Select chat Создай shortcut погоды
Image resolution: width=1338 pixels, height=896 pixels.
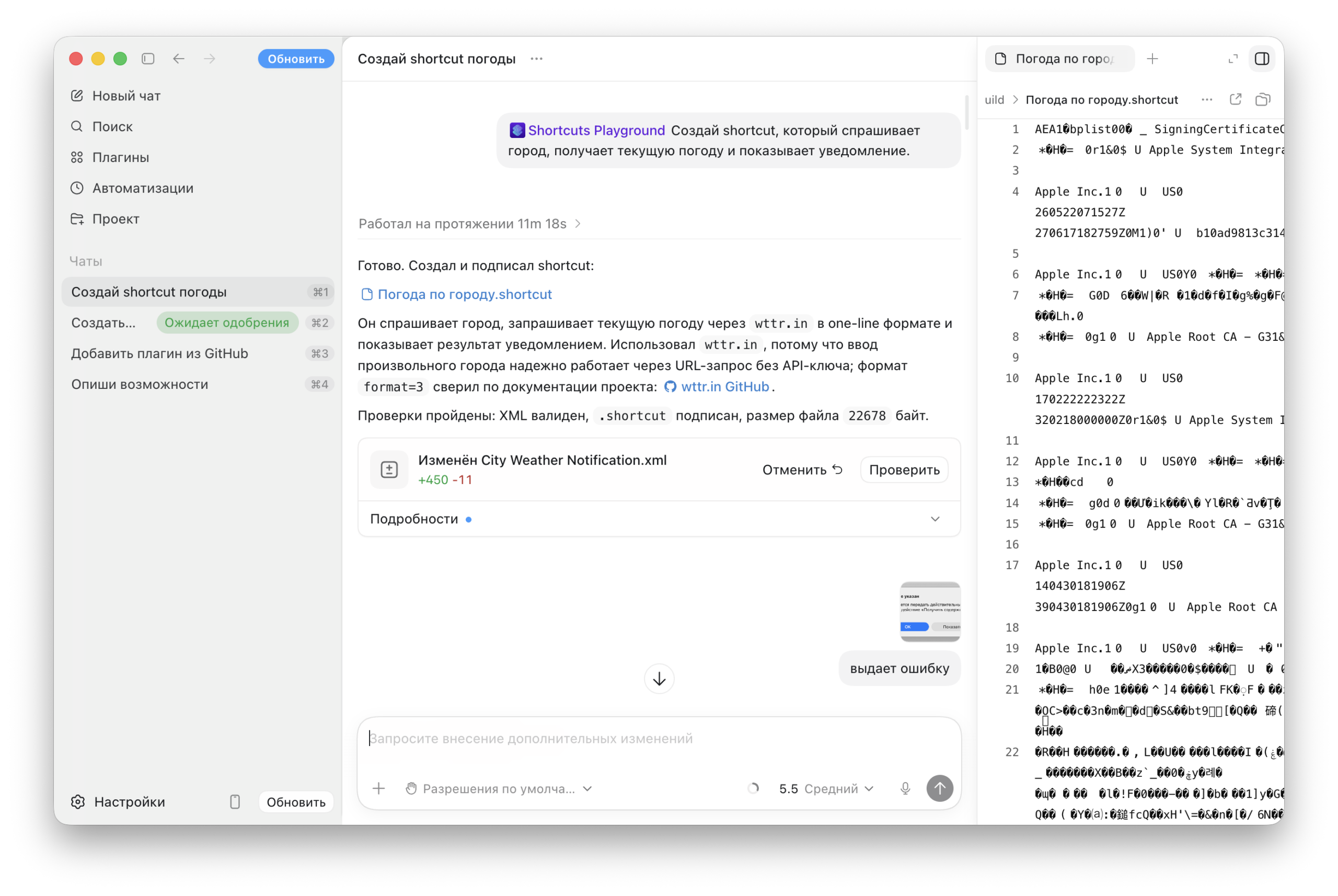[x=198, y=292]
